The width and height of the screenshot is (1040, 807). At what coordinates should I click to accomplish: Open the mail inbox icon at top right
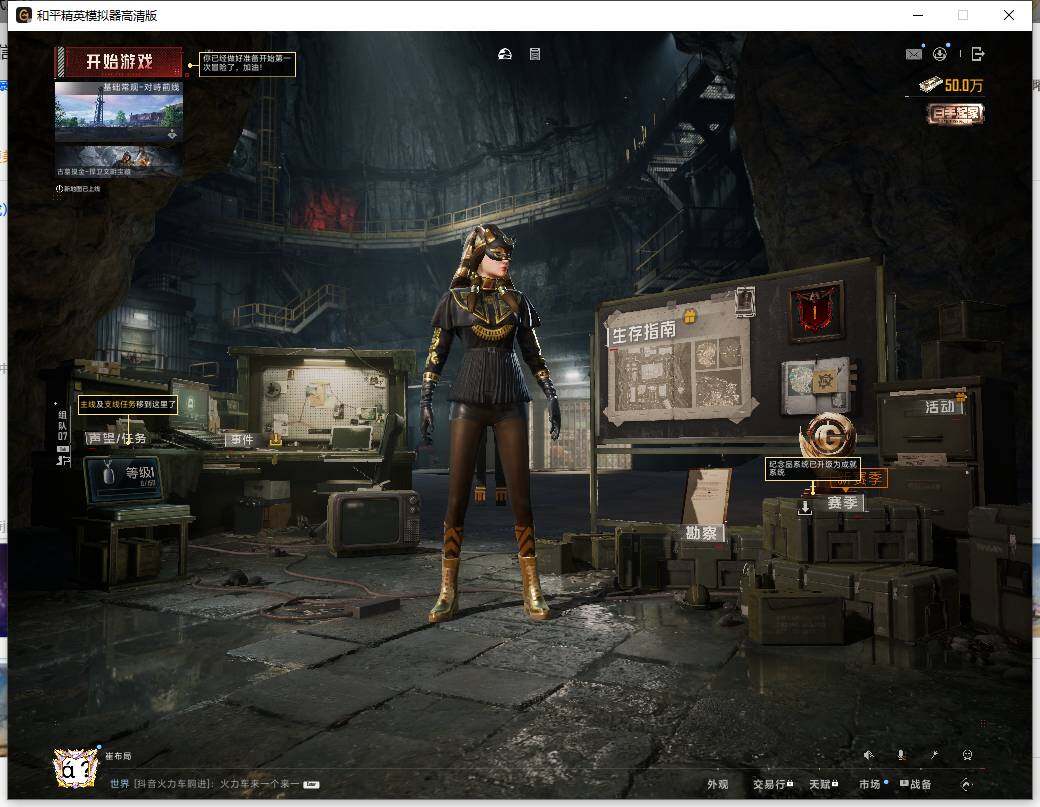(x=914, y=55)
